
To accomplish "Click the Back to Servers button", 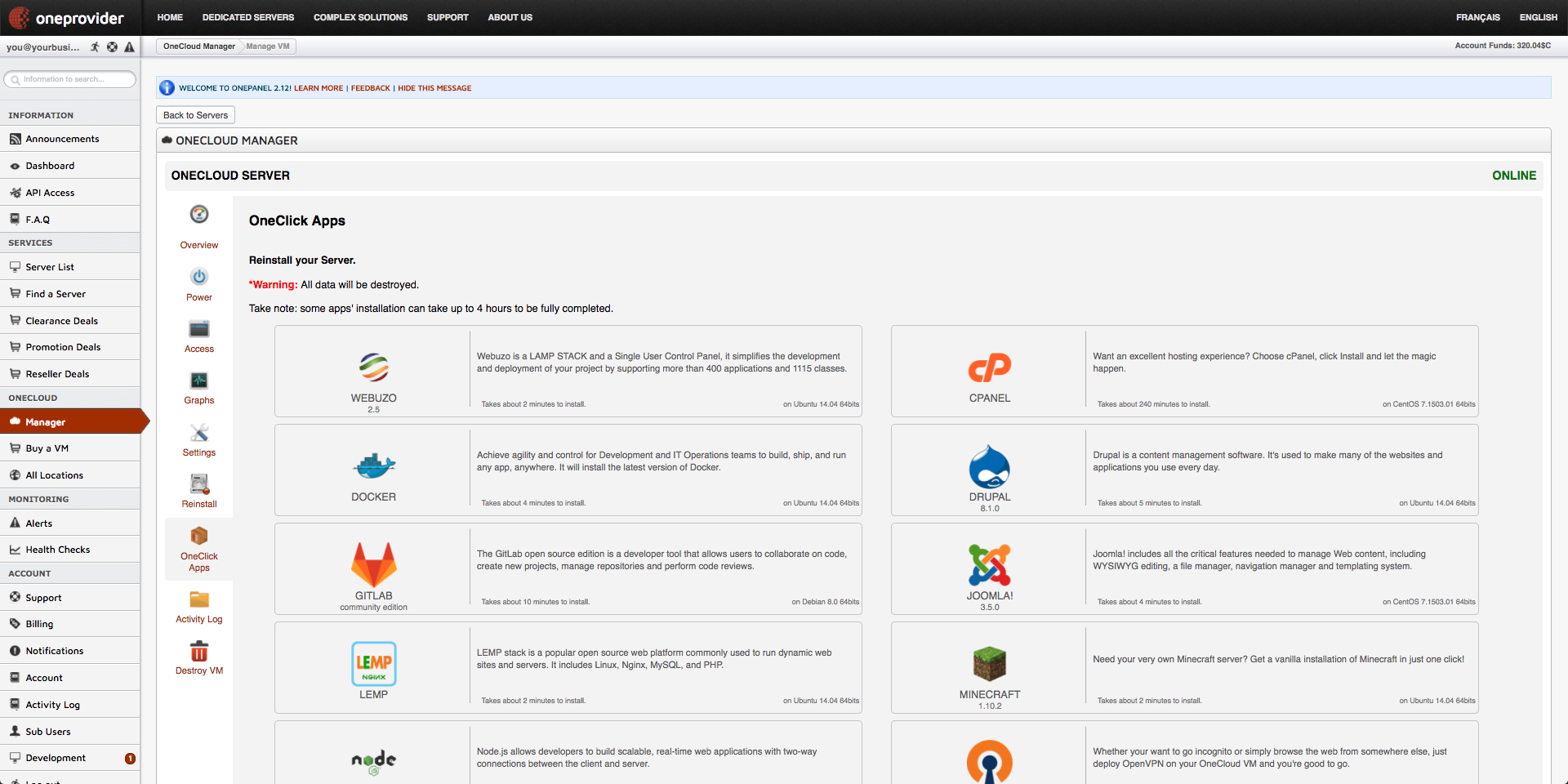I will (195, 115).
